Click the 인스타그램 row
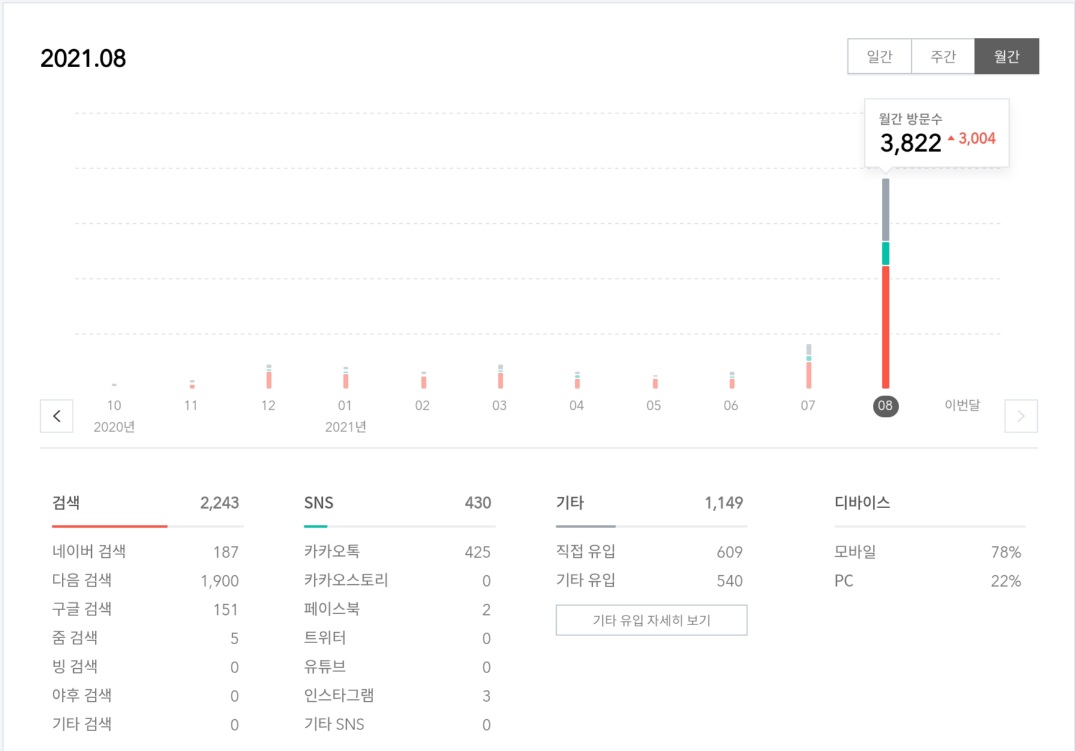This screenshot has width=1075, height=751. pyautogui.click(x=398, y=695)
